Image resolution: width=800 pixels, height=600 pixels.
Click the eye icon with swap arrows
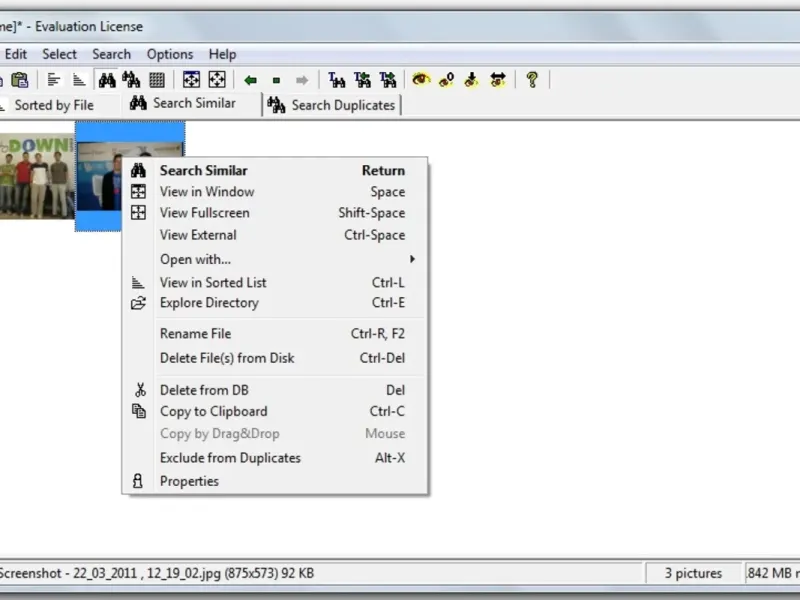tap(497, 80)
